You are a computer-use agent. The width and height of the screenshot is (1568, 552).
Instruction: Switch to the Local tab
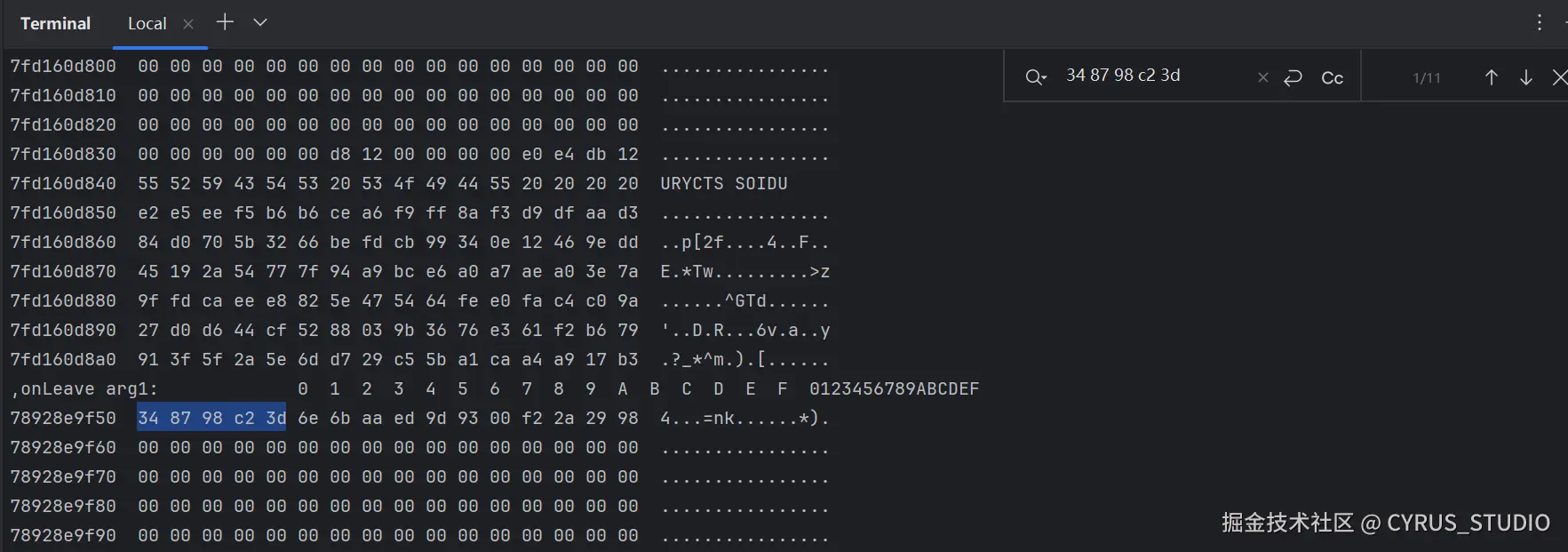147,24
